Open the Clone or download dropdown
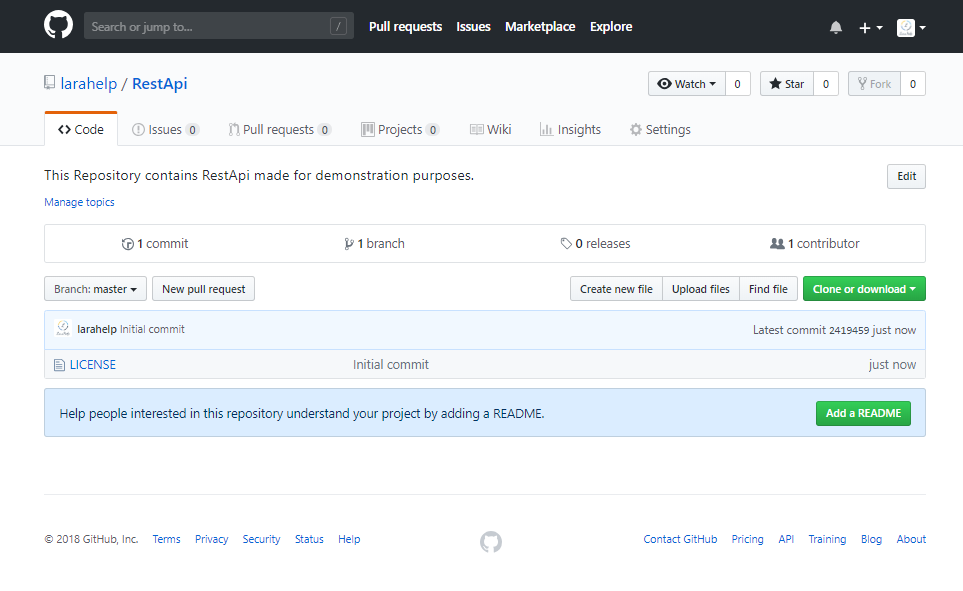 tap(864, 289)
